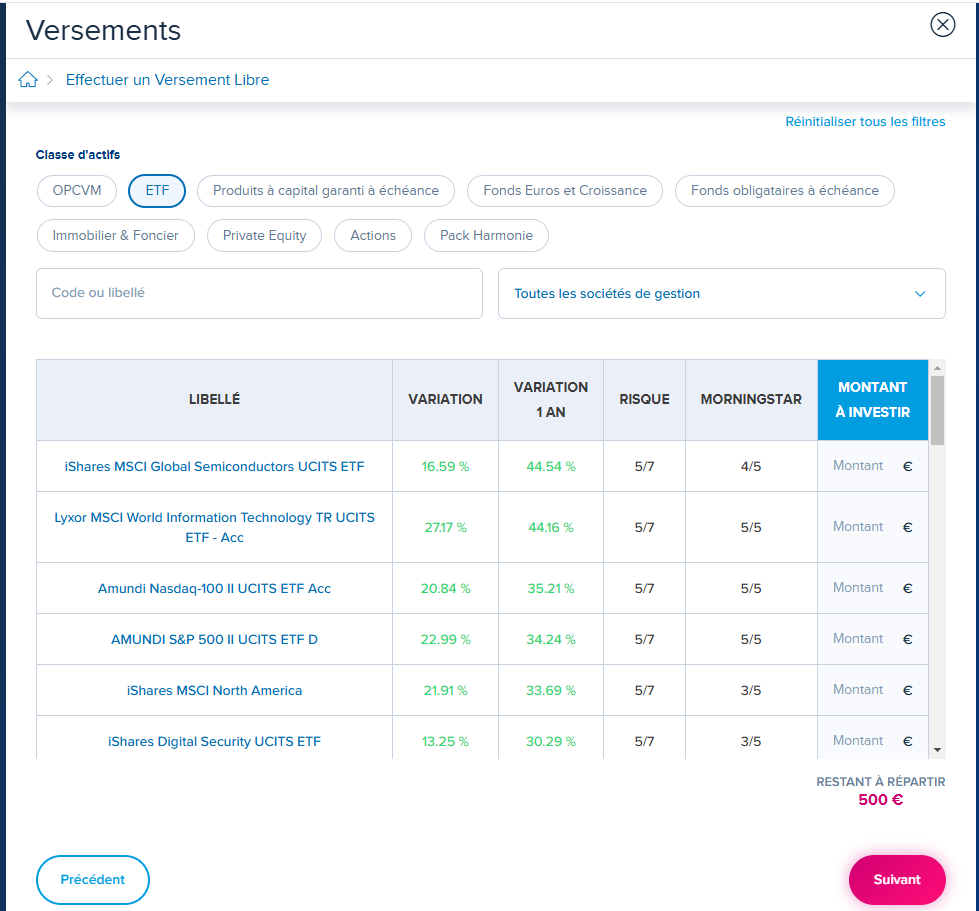This screenshot has width=979, height=911.
Task: Click the table scrollbar down arrow
Action: [937, 750]
